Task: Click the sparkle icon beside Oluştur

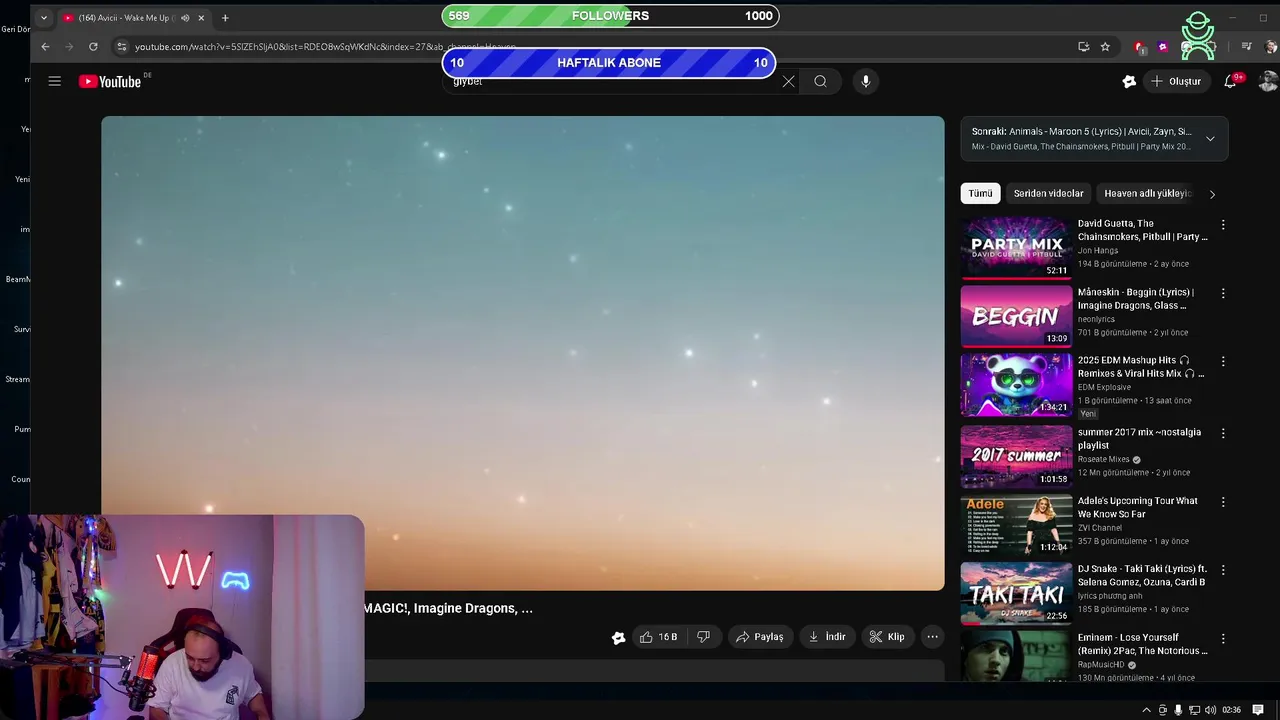Action: pos(1129,81)
